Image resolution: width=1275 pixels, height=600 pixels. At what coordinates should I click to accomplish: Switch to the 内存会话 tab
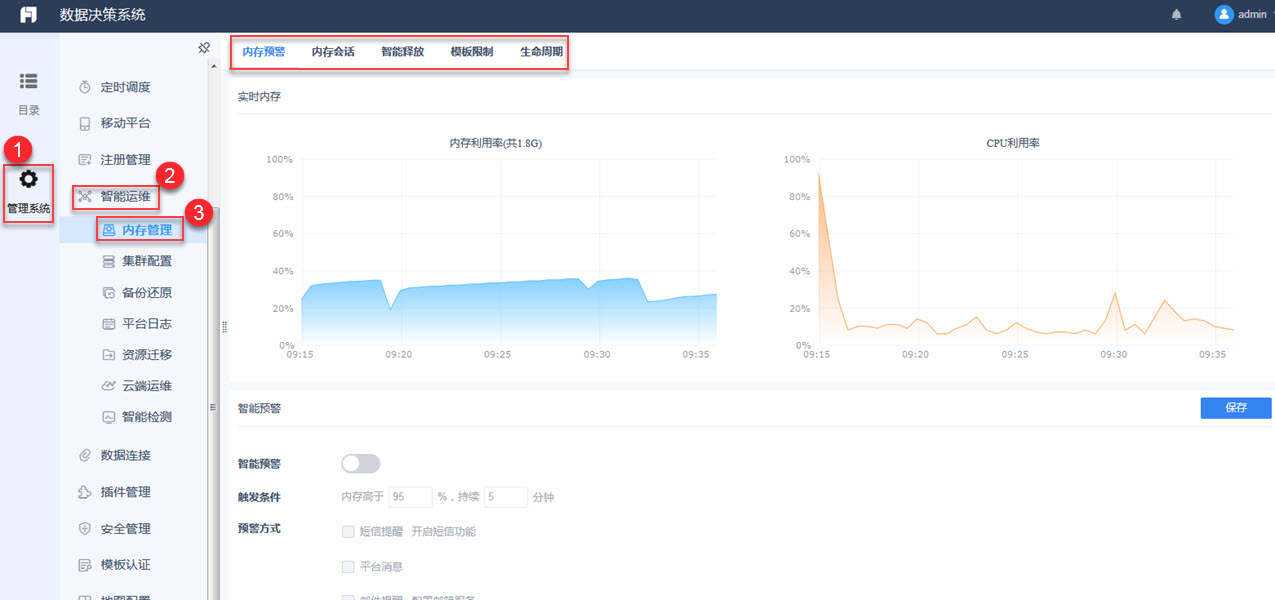tap(333, 51)
